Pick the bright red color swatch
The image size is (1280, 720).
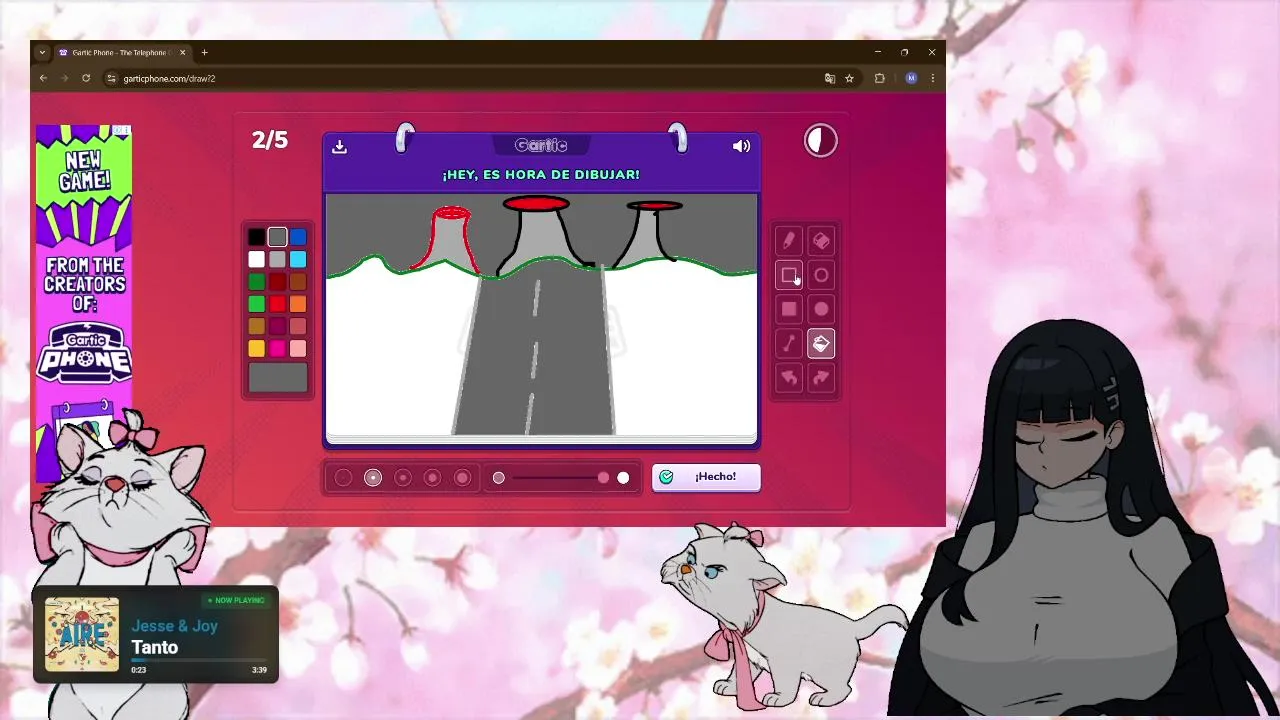click(x=277, y=304)
